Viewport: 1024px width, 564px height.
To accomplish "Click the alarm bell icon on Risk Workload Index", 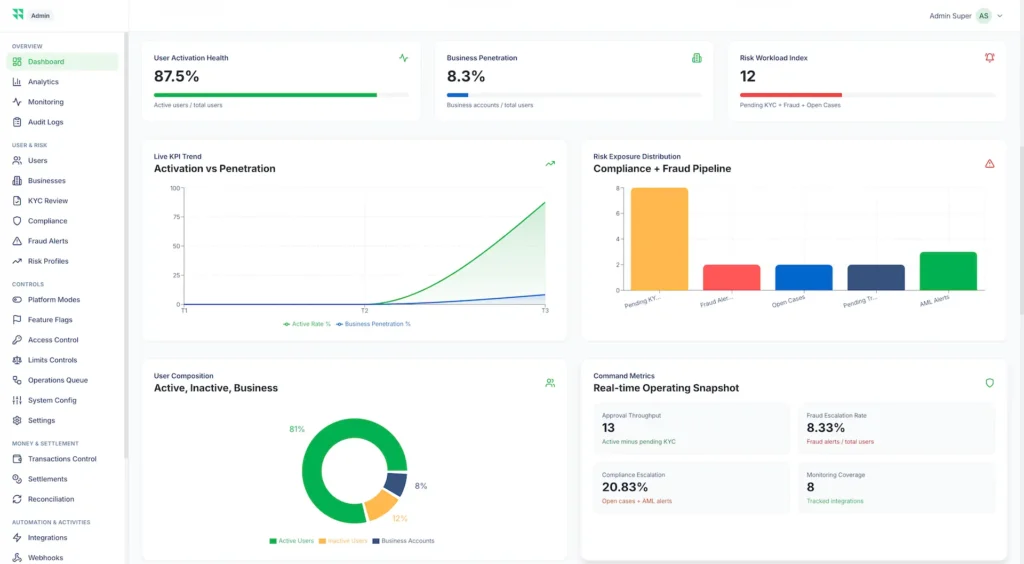I will [989, 58].
